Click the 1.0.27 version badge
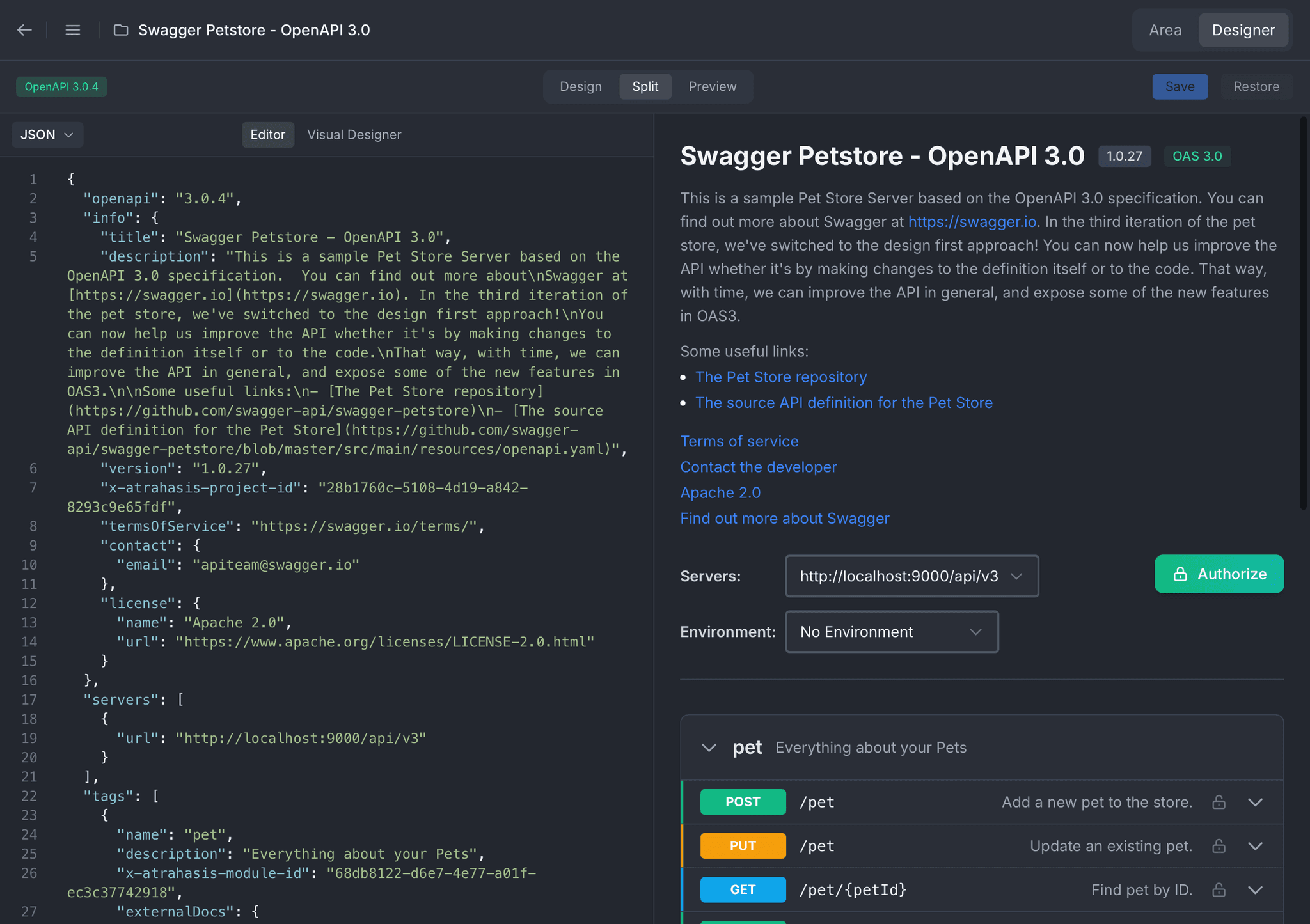Screen dimensions: 1310x924 [1124, 156]
